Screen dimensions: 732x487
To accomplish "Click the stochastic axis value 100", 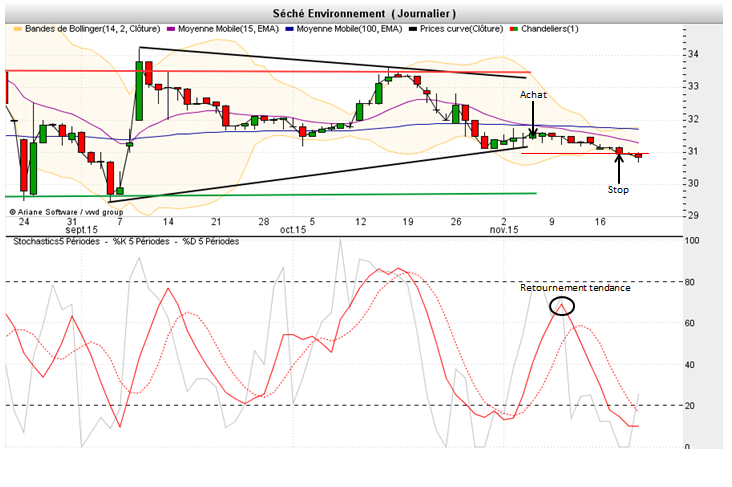I will pos(692,240).
